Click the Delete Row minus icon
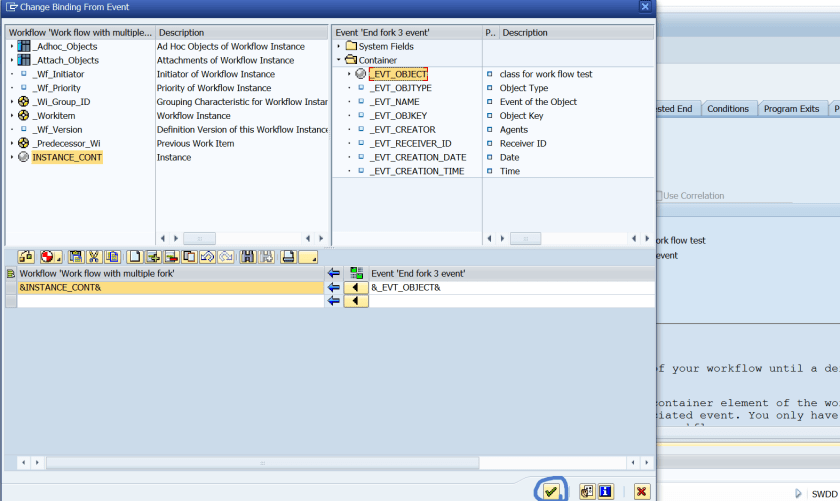This screenshot has width=840, height=501. coord(171,257)
